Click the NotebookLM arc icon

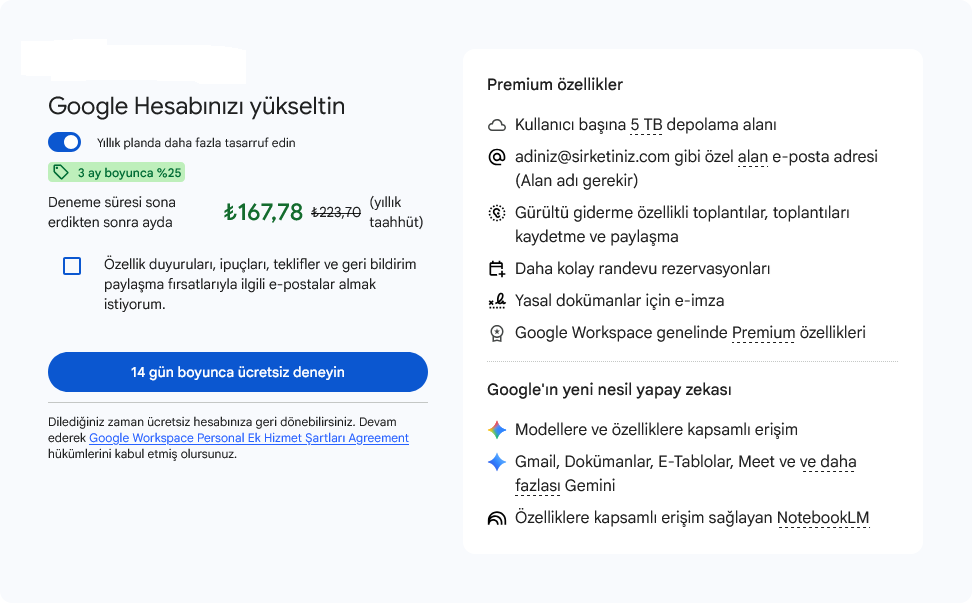497,518
